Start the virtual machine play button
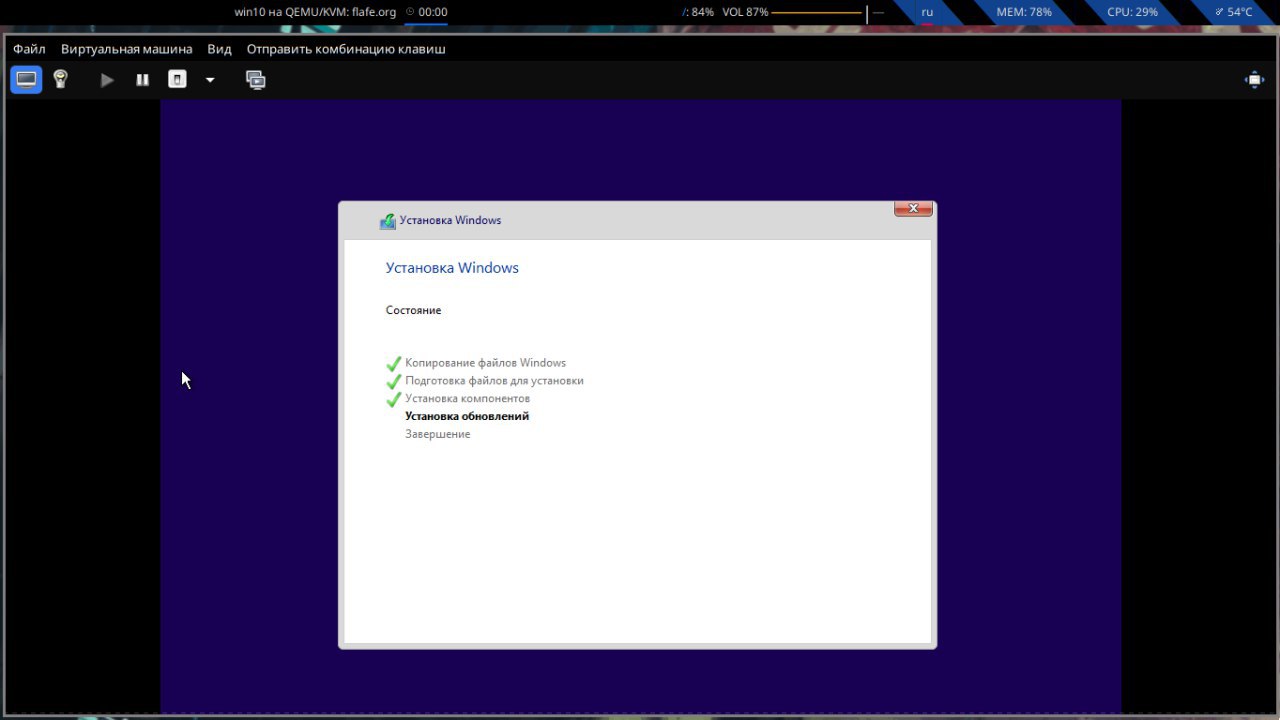Viewport: 1280px width, 720px height. pos(107,80)
